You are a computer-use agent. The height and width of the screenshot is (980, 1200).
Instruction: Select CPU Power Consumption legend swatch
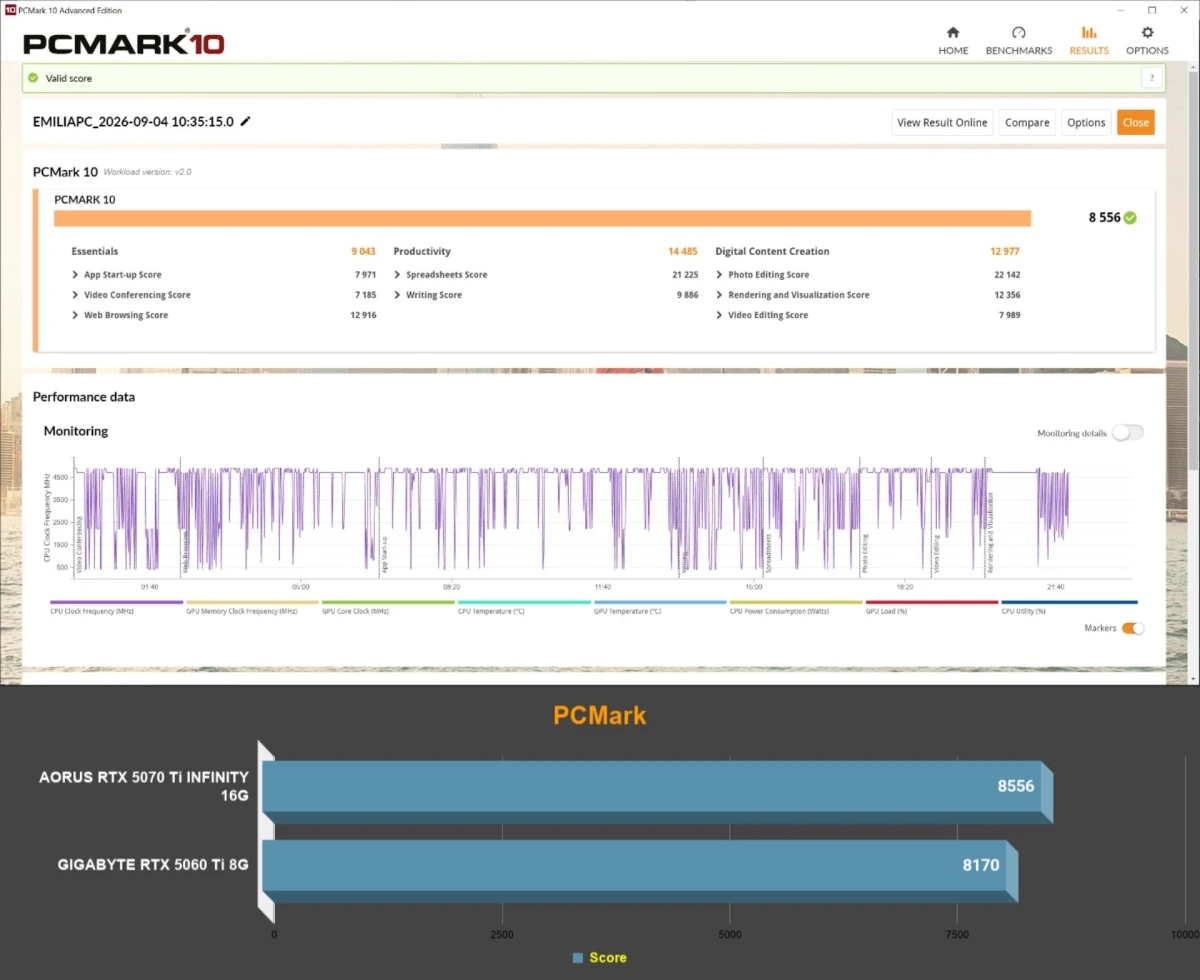(796, 602)
